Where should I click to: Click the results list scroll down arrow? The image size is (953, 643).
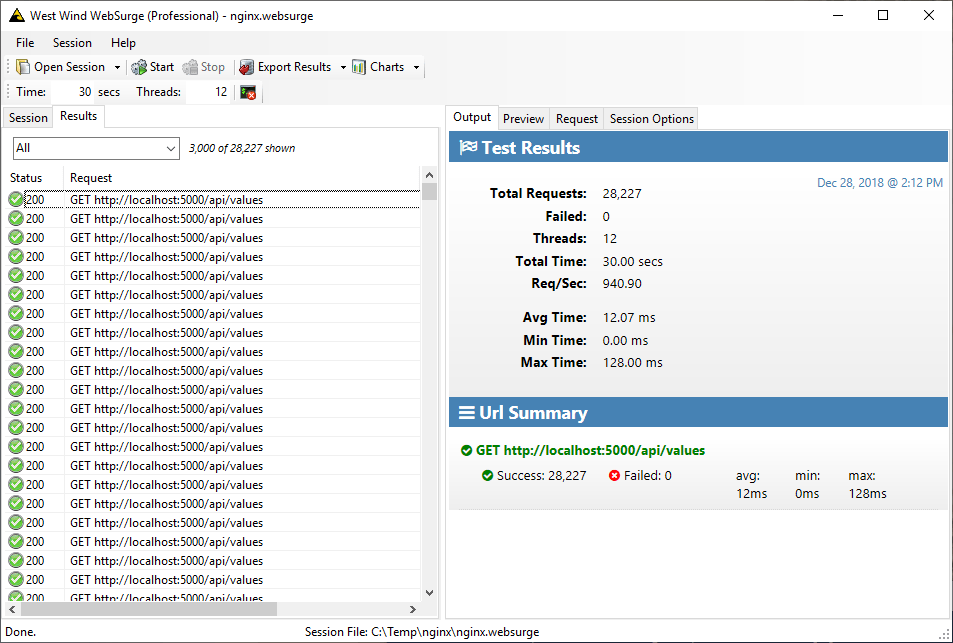click(430, 593)
